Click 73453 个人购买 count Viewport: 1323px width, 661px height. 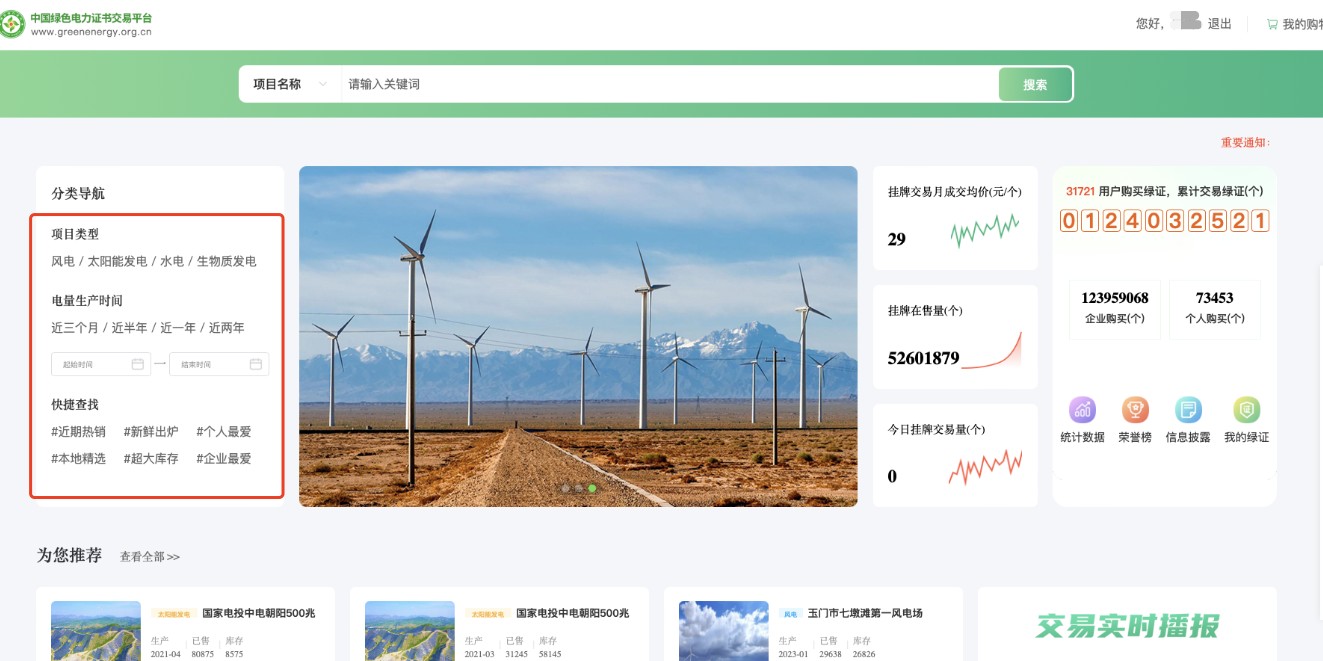pyautogui.click(x=1214, y=308)
